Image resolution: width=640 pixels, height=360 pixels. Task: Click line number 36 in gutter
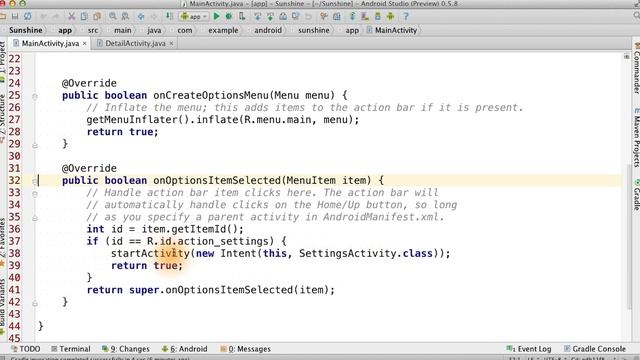[x=14, y=229]
